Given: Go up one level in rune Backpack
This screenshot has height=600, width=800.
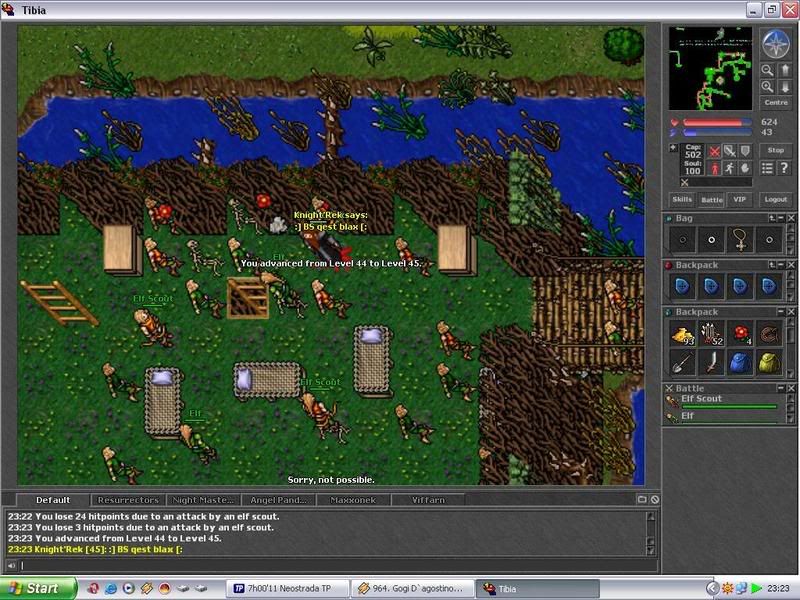Looking at the screenshot, I should pyautogui.click(x=772, y=265).
